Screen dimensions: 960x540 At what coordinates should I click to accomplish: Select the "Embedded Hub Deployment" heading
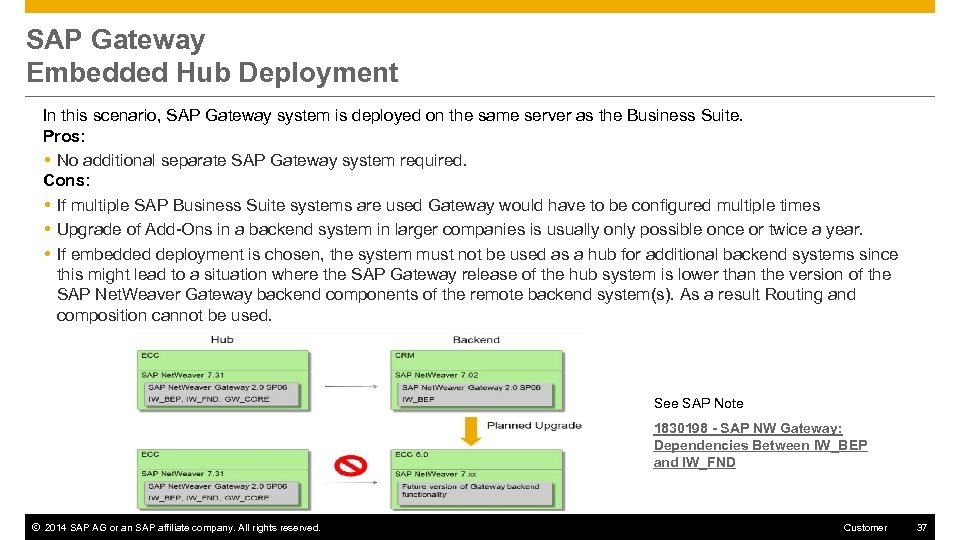click(x=212, y=72)
